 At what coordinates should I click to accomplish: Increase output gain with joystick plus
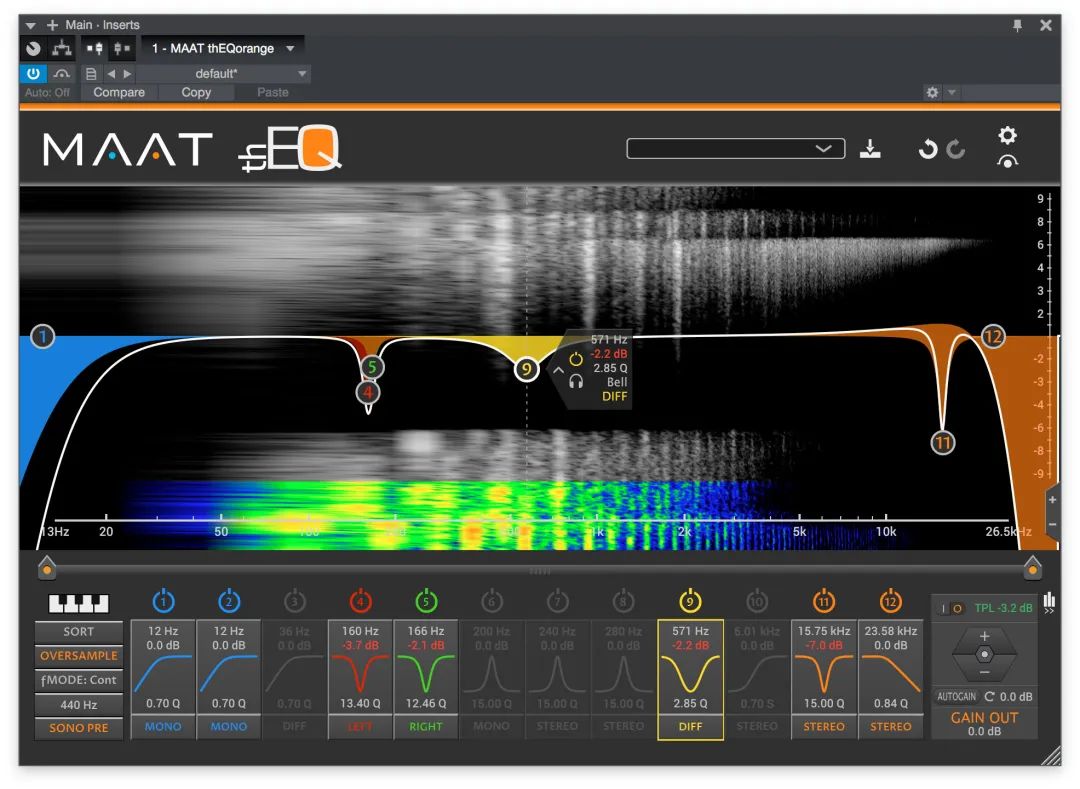pos(984,636)
